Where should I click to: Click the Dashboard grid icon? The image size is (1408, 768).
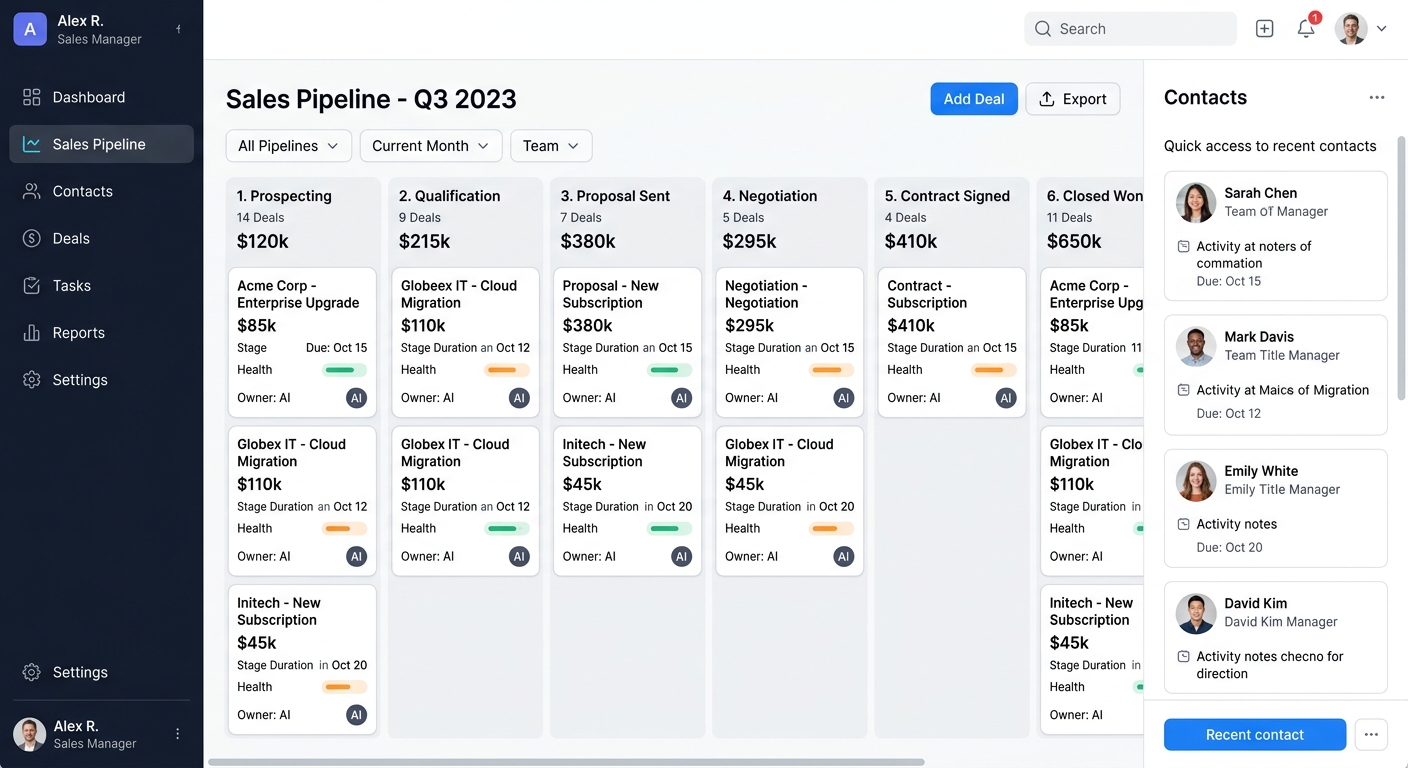[x=32, y=97]
